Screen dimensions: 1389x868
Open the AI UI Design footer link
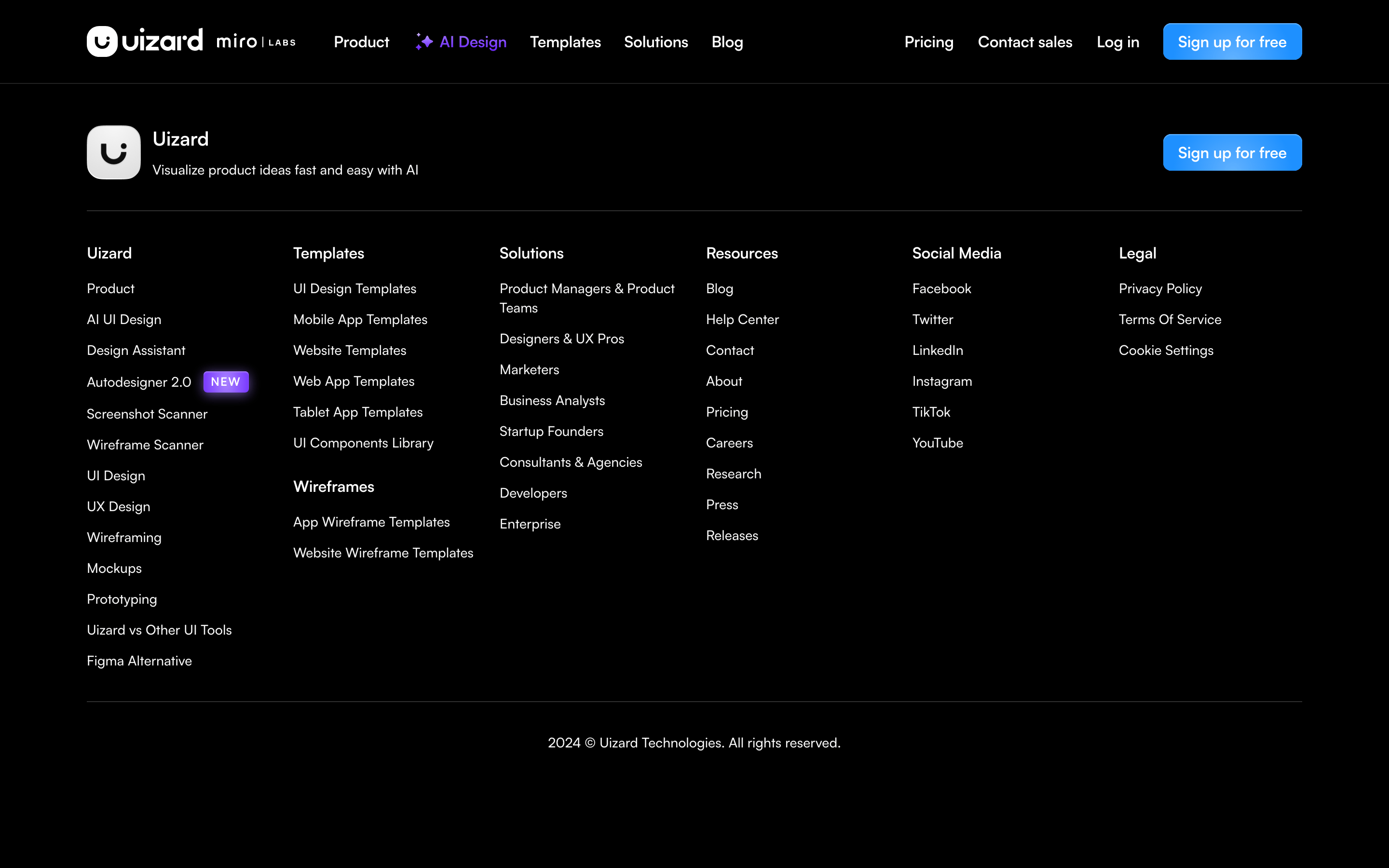[124, 319]
